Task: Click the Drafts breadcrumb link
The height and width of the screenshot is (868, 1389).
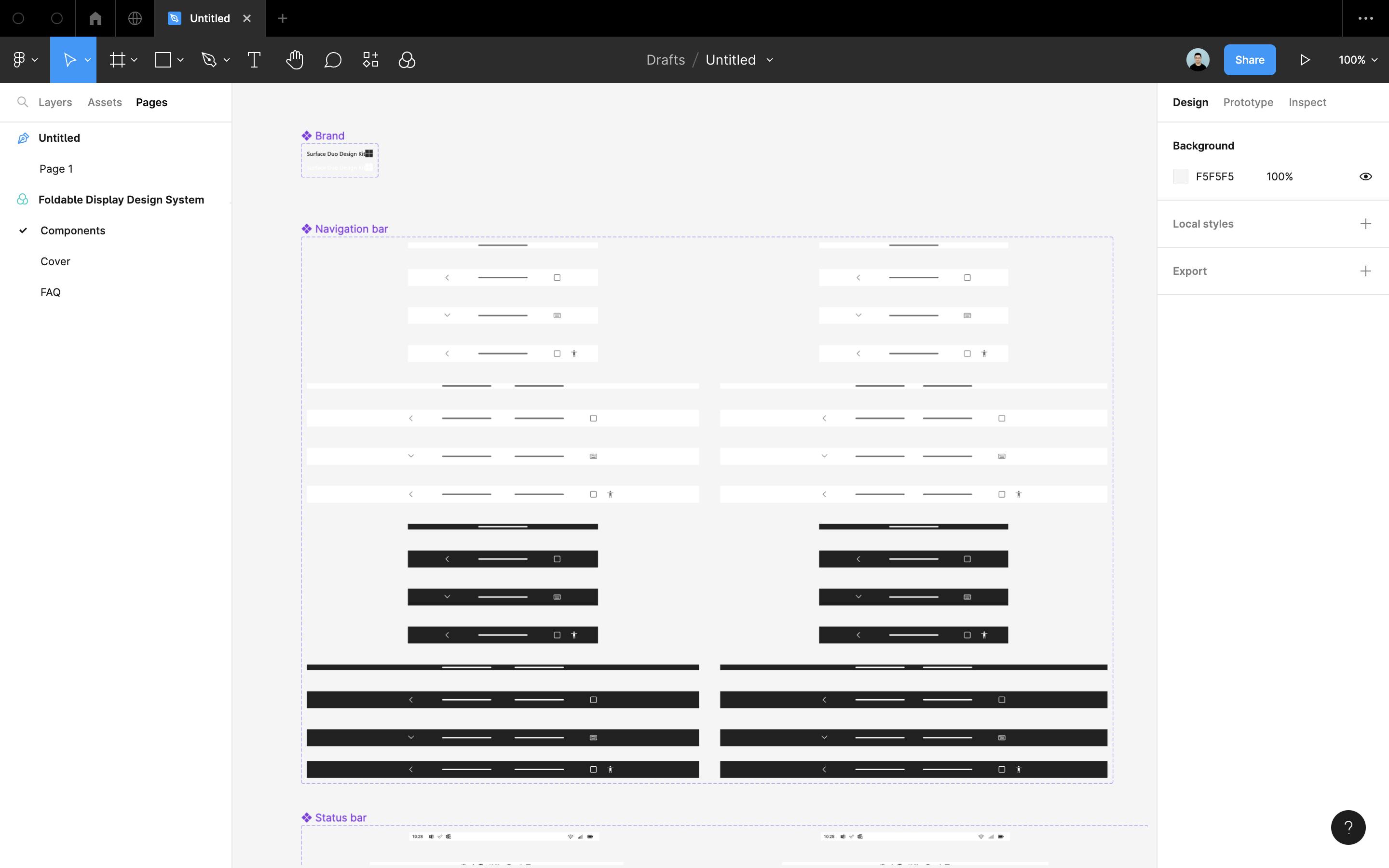Action: coord(666,60)
